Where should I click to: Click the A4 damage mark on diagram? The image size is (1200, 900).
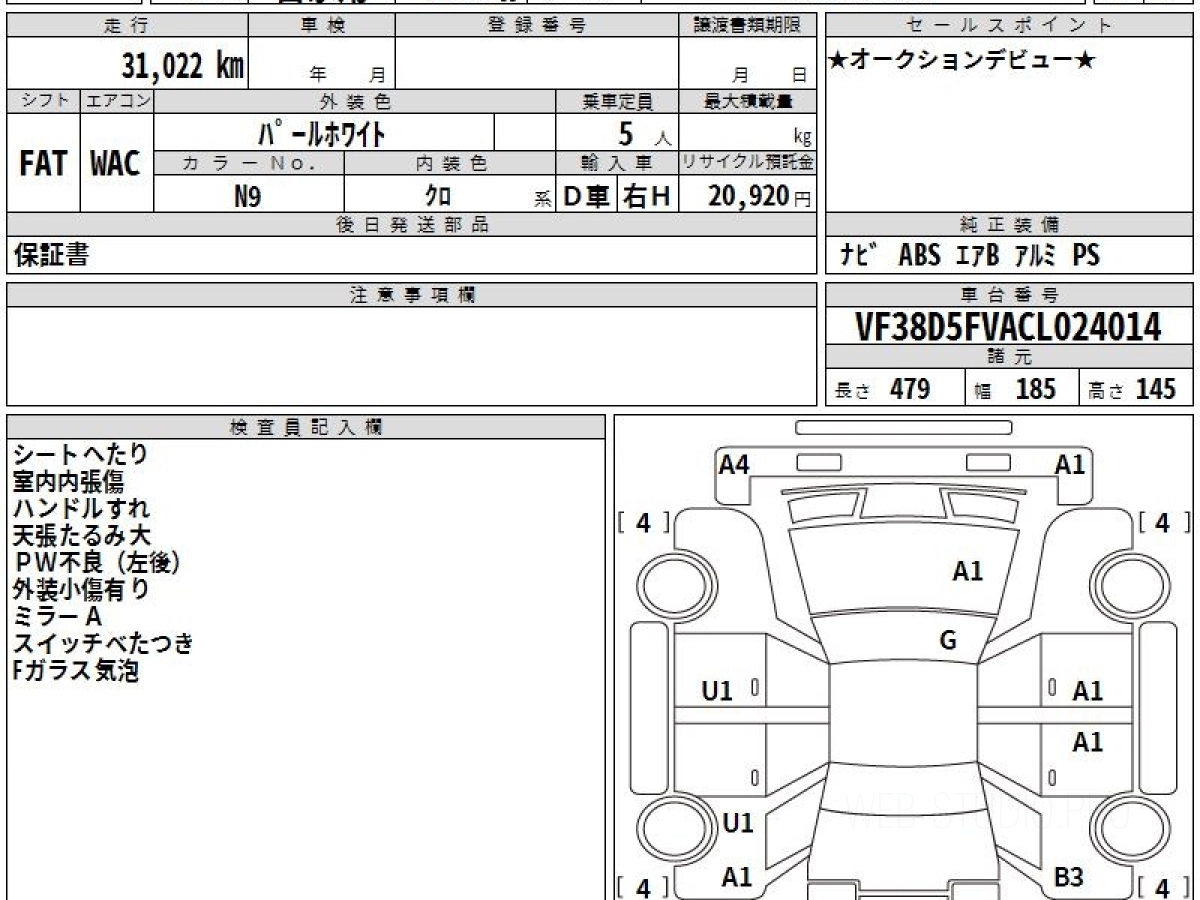point(734,464)
